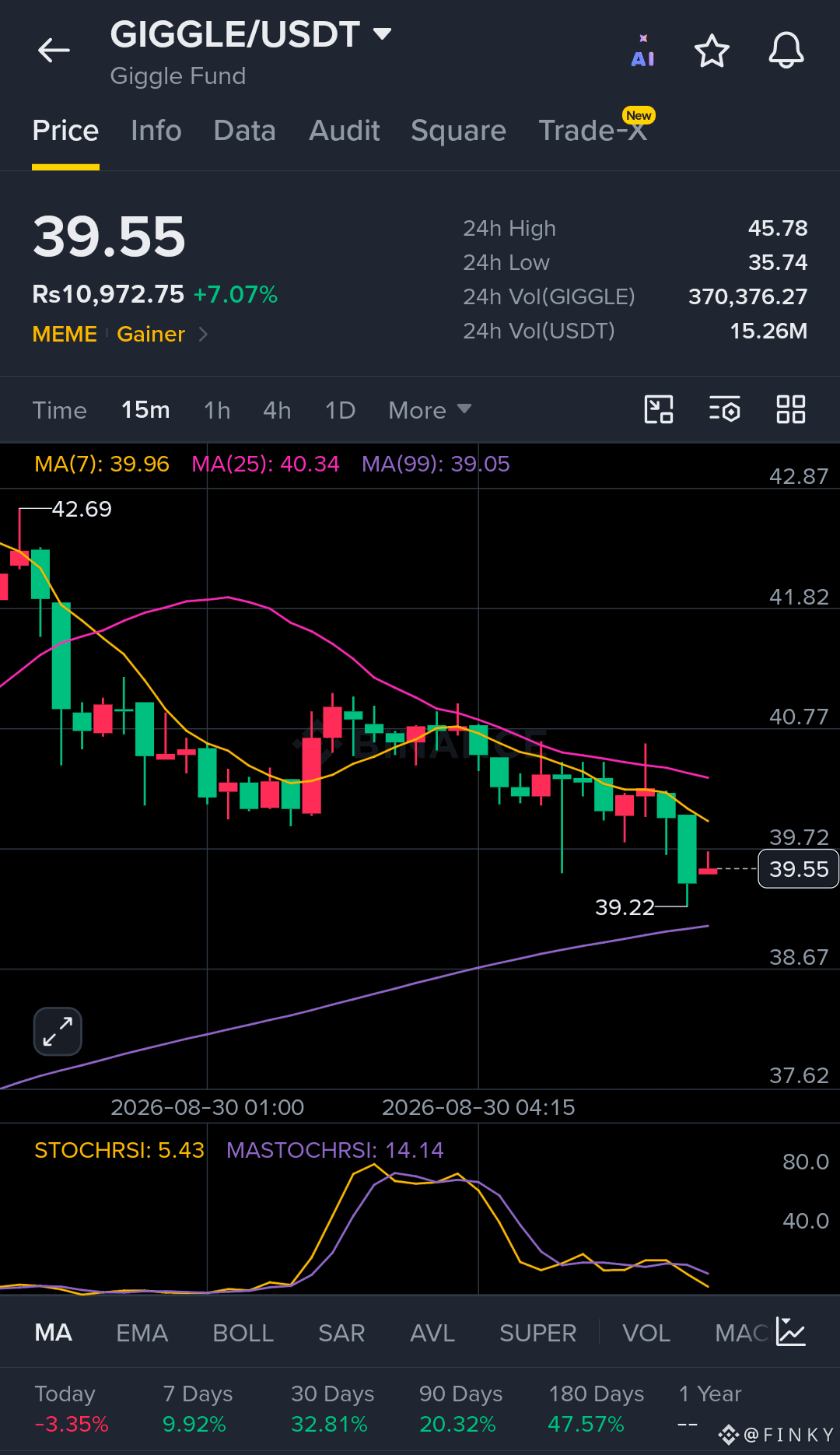This screenshot has width=840, height=1455.
Task: Tap the 42.69 high marker on chart
Action: (x=82, y=509)
